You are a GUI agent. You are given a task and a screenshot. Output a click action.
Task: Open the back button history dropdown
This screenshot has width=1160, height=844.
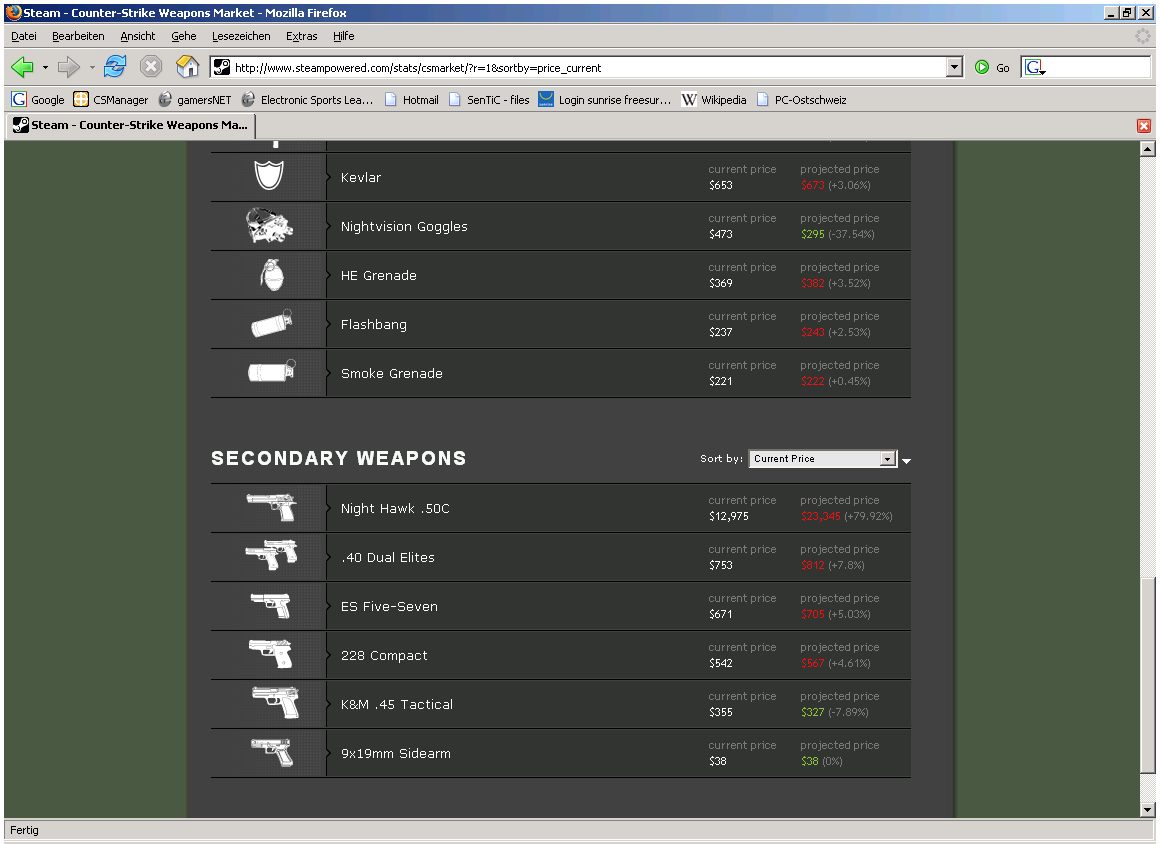(x=45, y=67)
